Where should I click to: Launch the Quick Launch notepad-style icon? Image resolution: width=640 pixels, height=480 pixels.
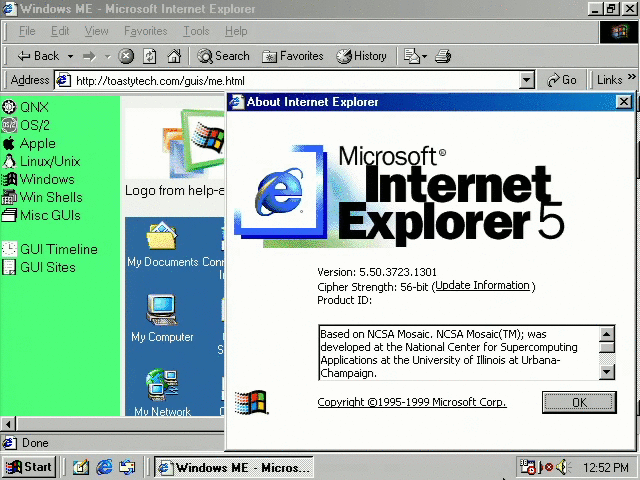coord(81,467)
